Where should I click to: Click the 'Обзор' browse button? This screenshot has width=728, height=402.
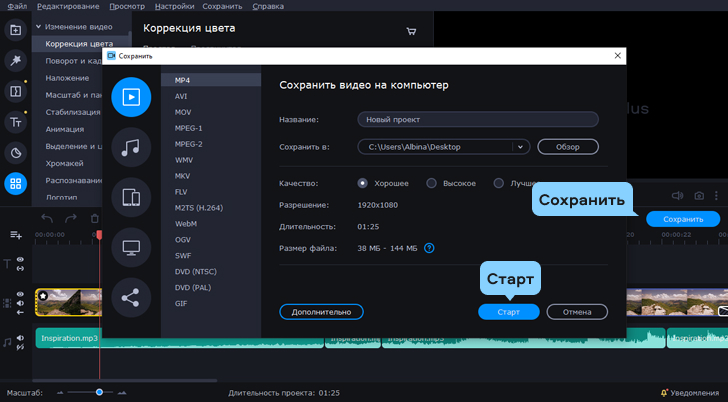click(568, 147)
